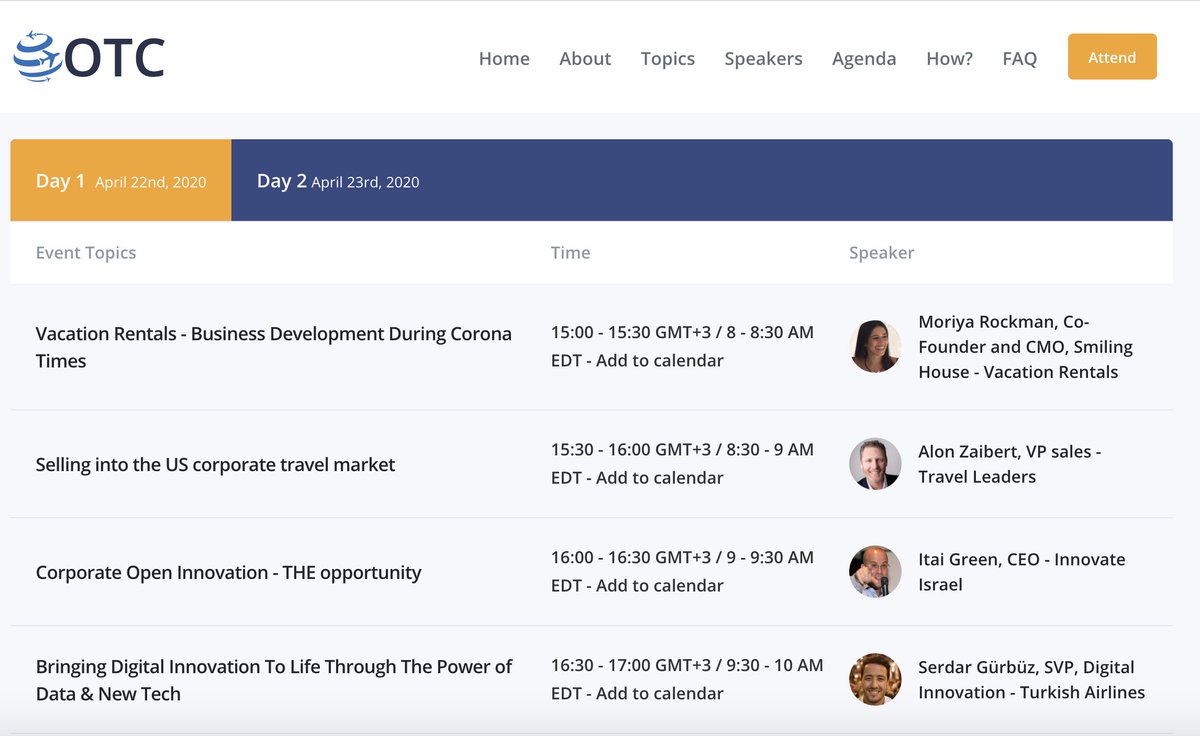
Task: Add the 15:30 - 16:00 session to calendar
Action: 659,478
